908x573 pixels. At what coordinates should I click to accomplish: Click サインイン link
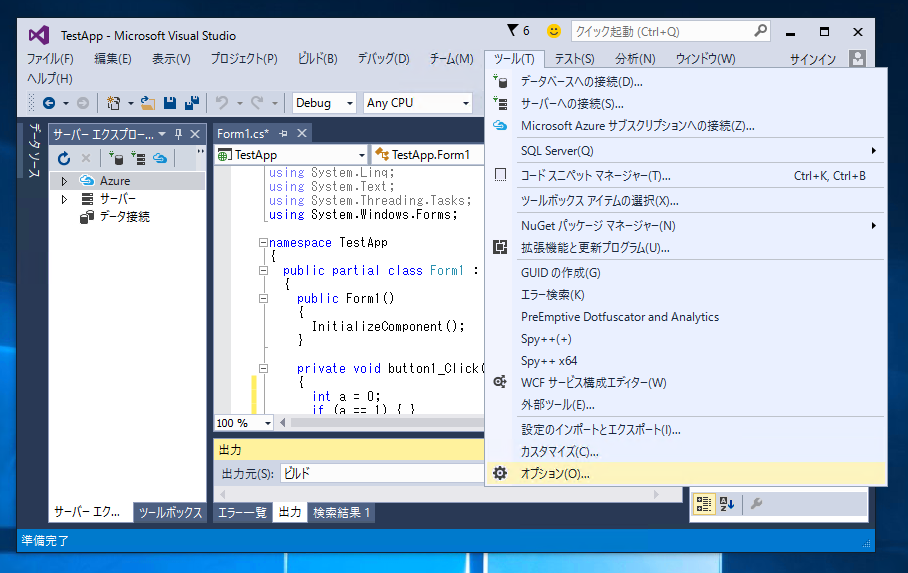[x=813, y=59]
